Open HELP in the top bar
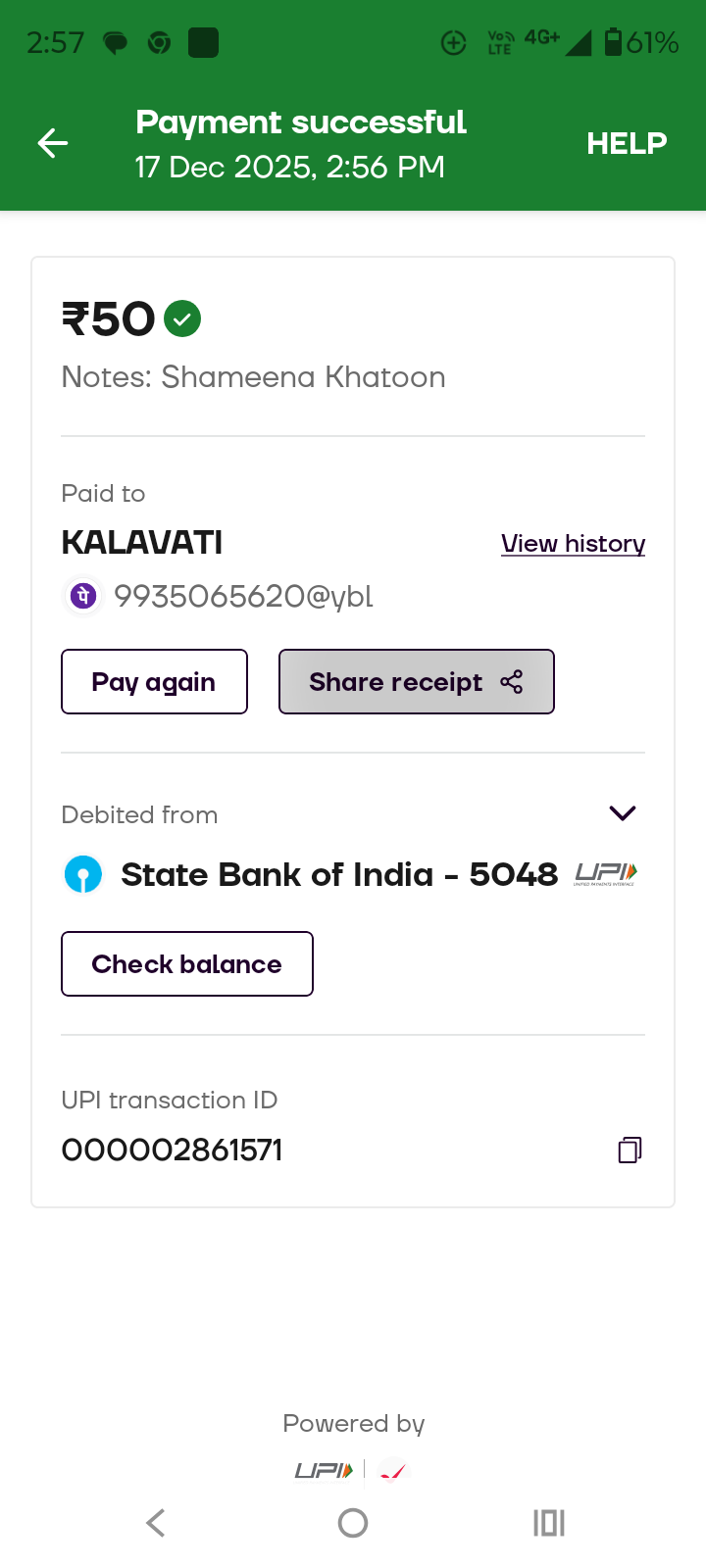This screenshot has width=706, height=1568. pos(627,143)
